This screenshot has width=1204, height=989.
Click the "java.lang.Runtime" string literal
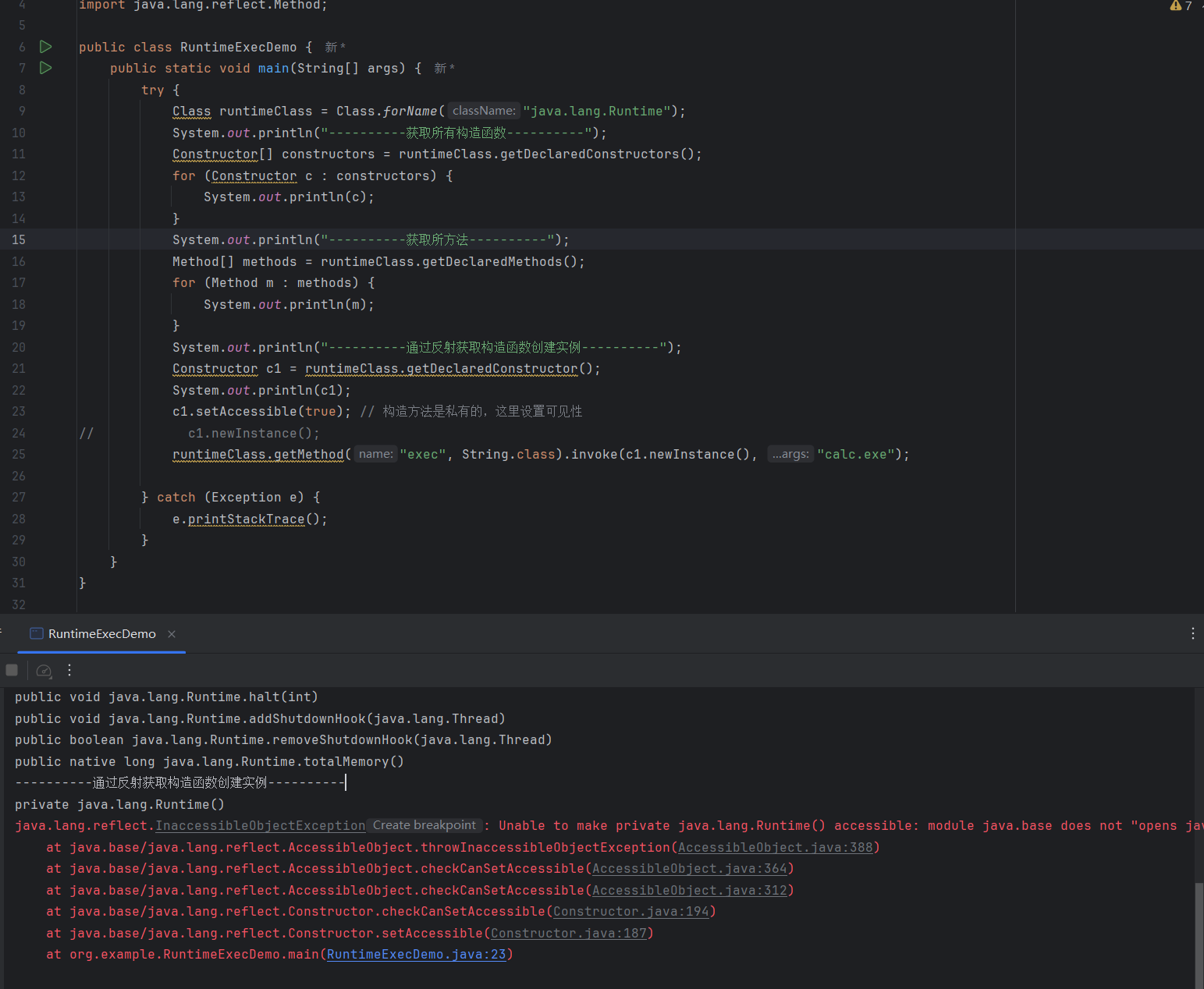click(x=597, y=111)
